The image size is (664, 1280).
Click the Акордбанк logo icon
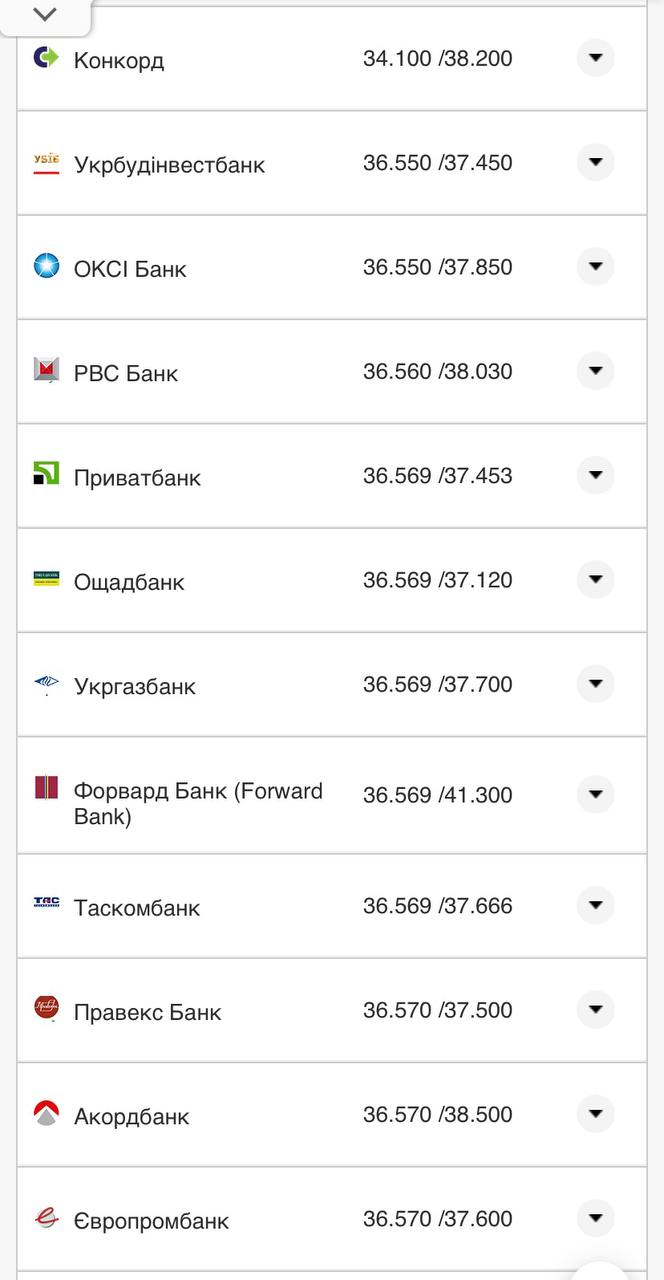pyautogui.click(x=46, y=1114)
